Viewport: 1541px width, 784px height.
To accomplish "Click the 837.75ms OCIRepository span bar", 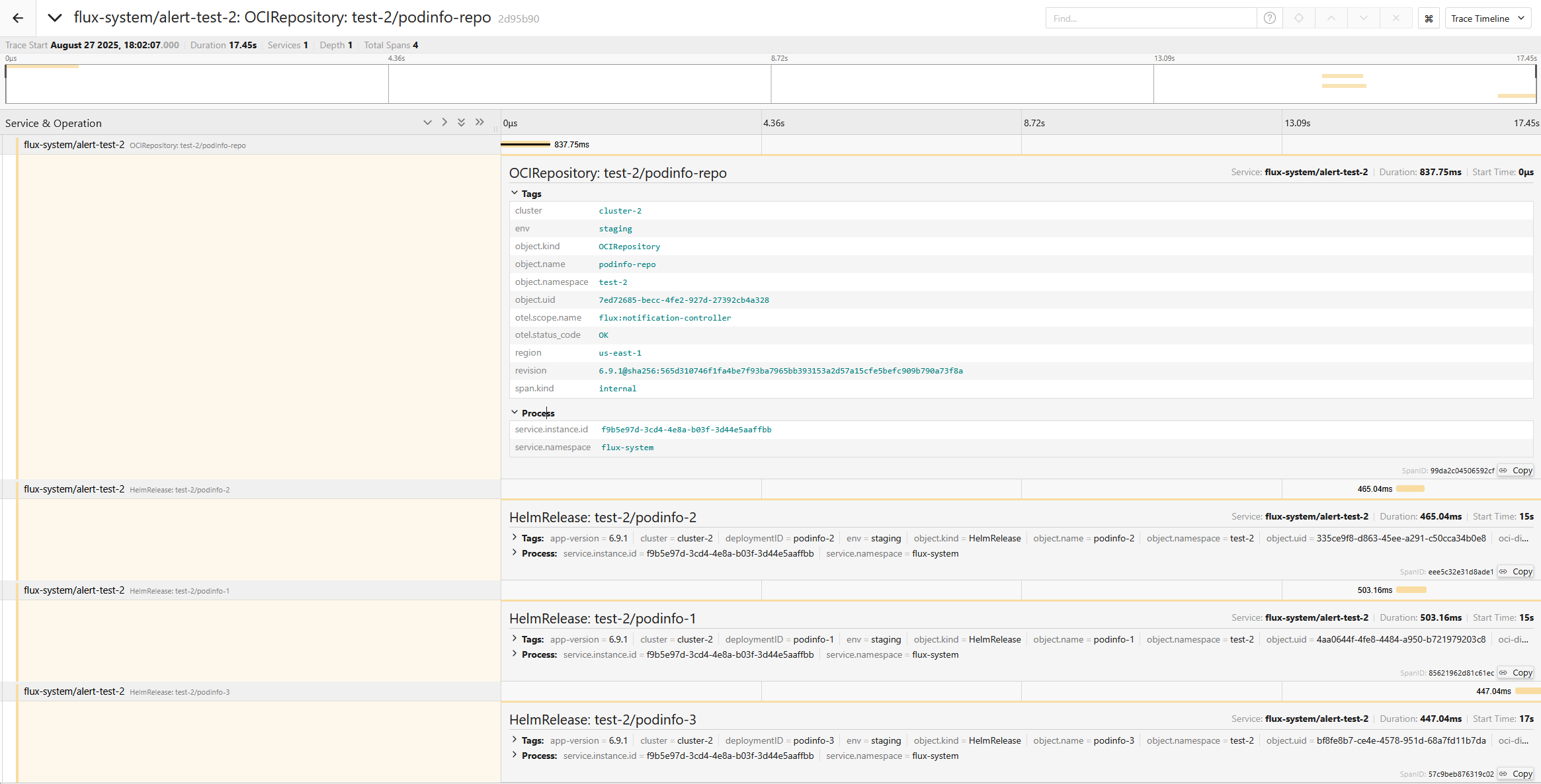I will click(x=525, y=144).
